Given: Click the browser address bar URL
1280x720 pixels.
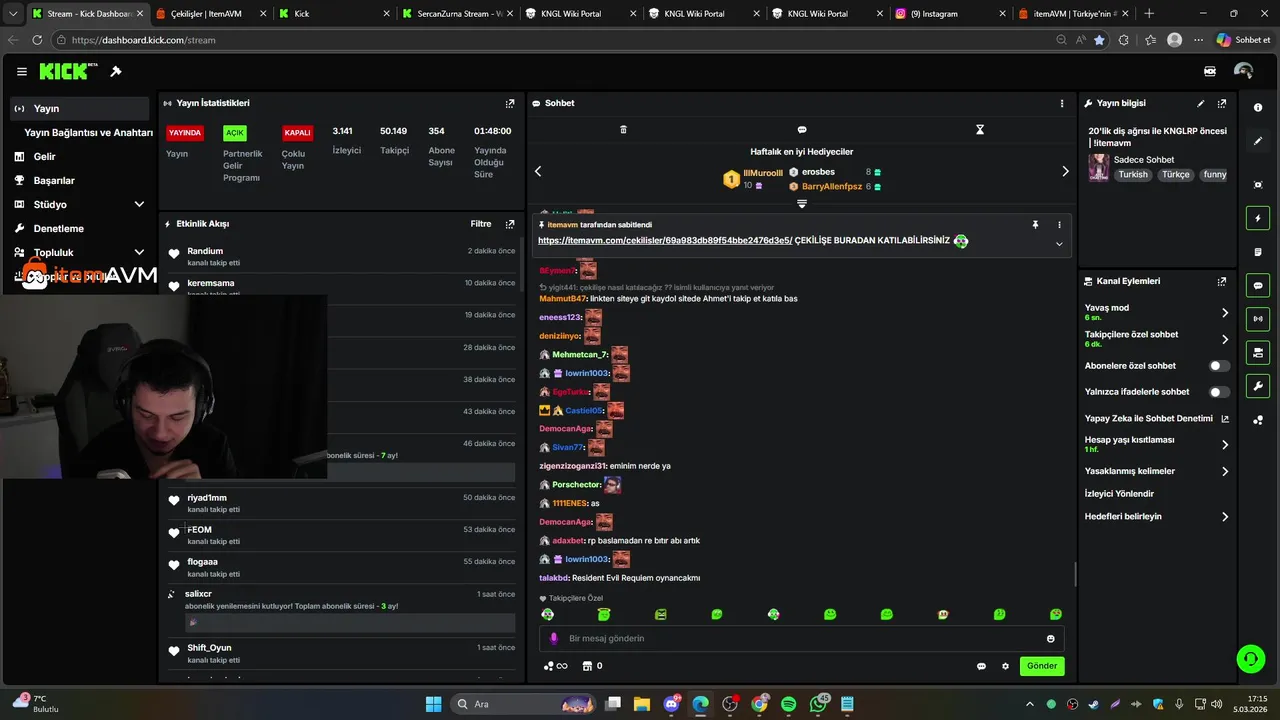Looking at the screenshot, I should (144, 40).
